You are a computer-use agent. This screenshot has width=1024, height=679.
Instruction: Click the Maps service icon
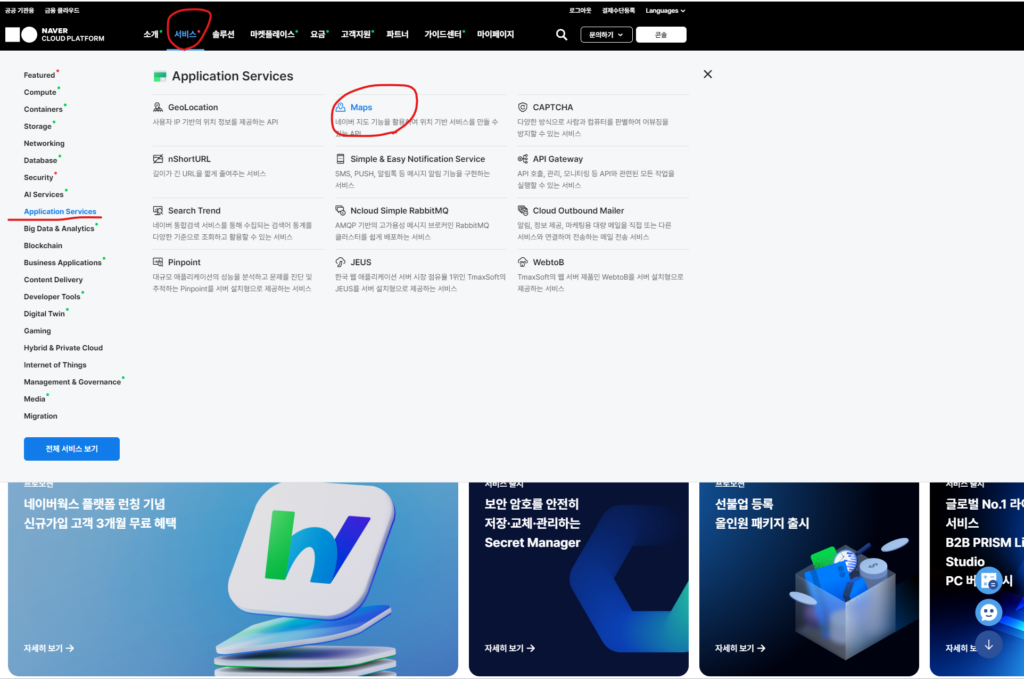click(x=340, y=107)
